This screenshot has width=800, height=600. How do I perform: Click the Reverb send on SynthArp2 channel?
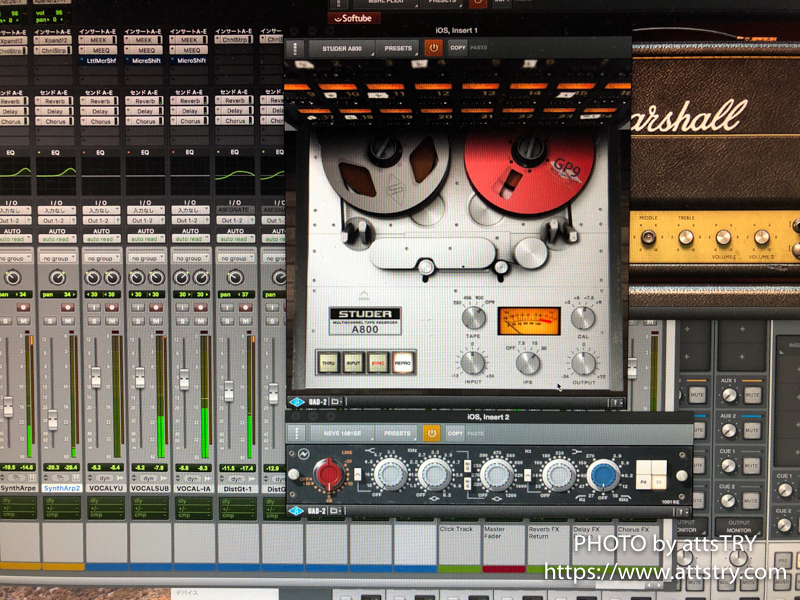coord(56,101)
